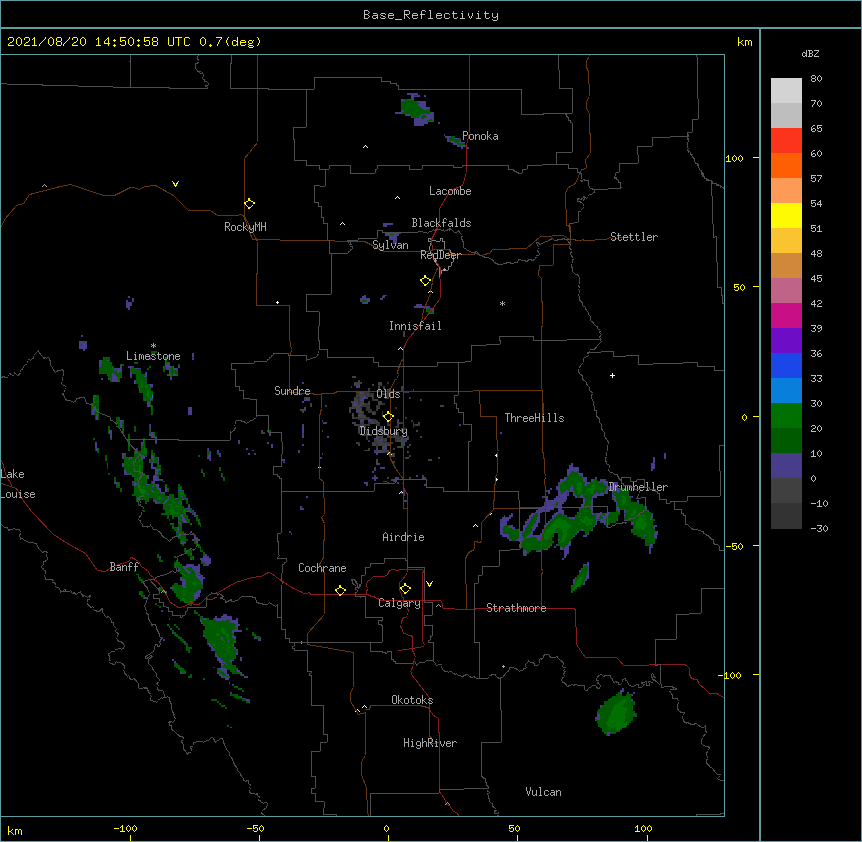
Task: Click the Banff label
Action: pyautogui.click(x=124, y=567)
